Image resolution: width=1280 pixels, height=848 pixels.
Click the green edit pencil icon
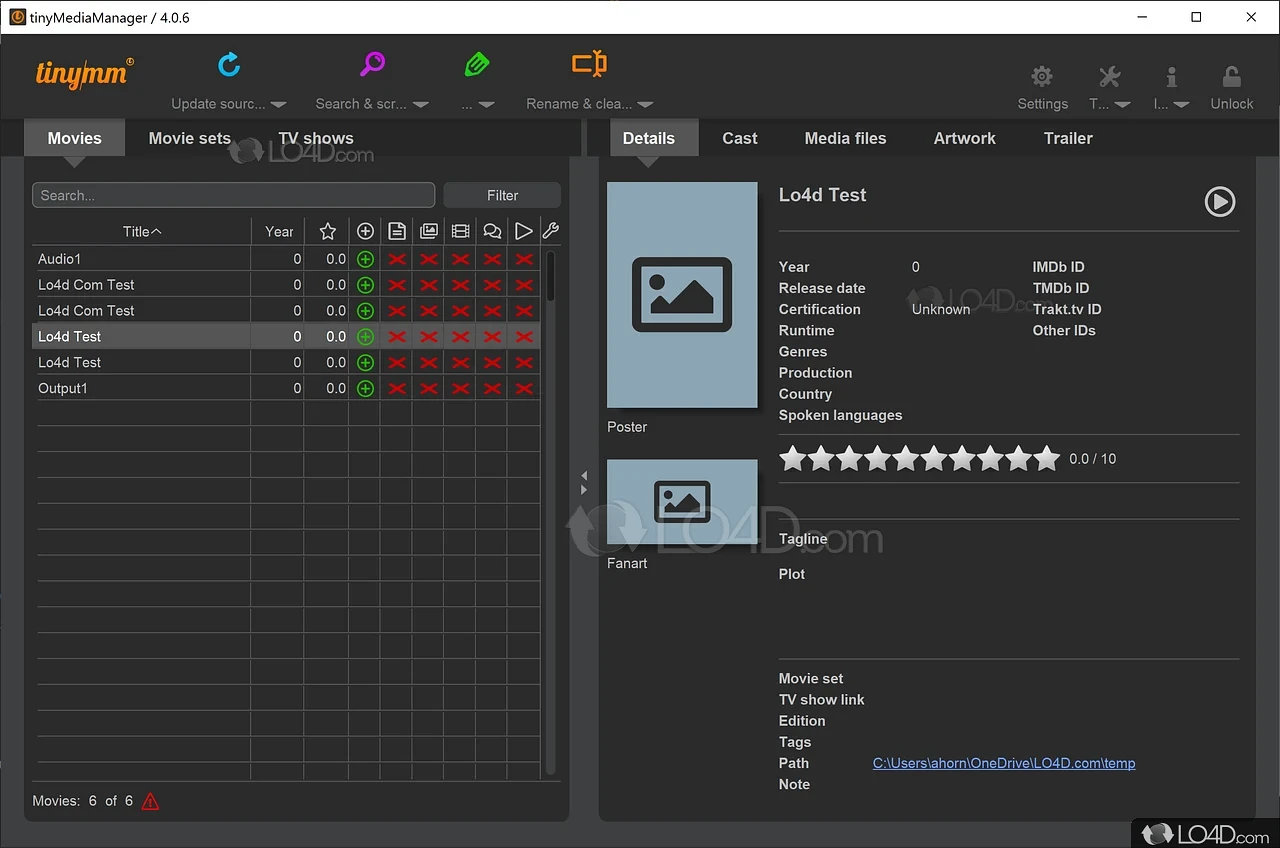tap(477, 63)
